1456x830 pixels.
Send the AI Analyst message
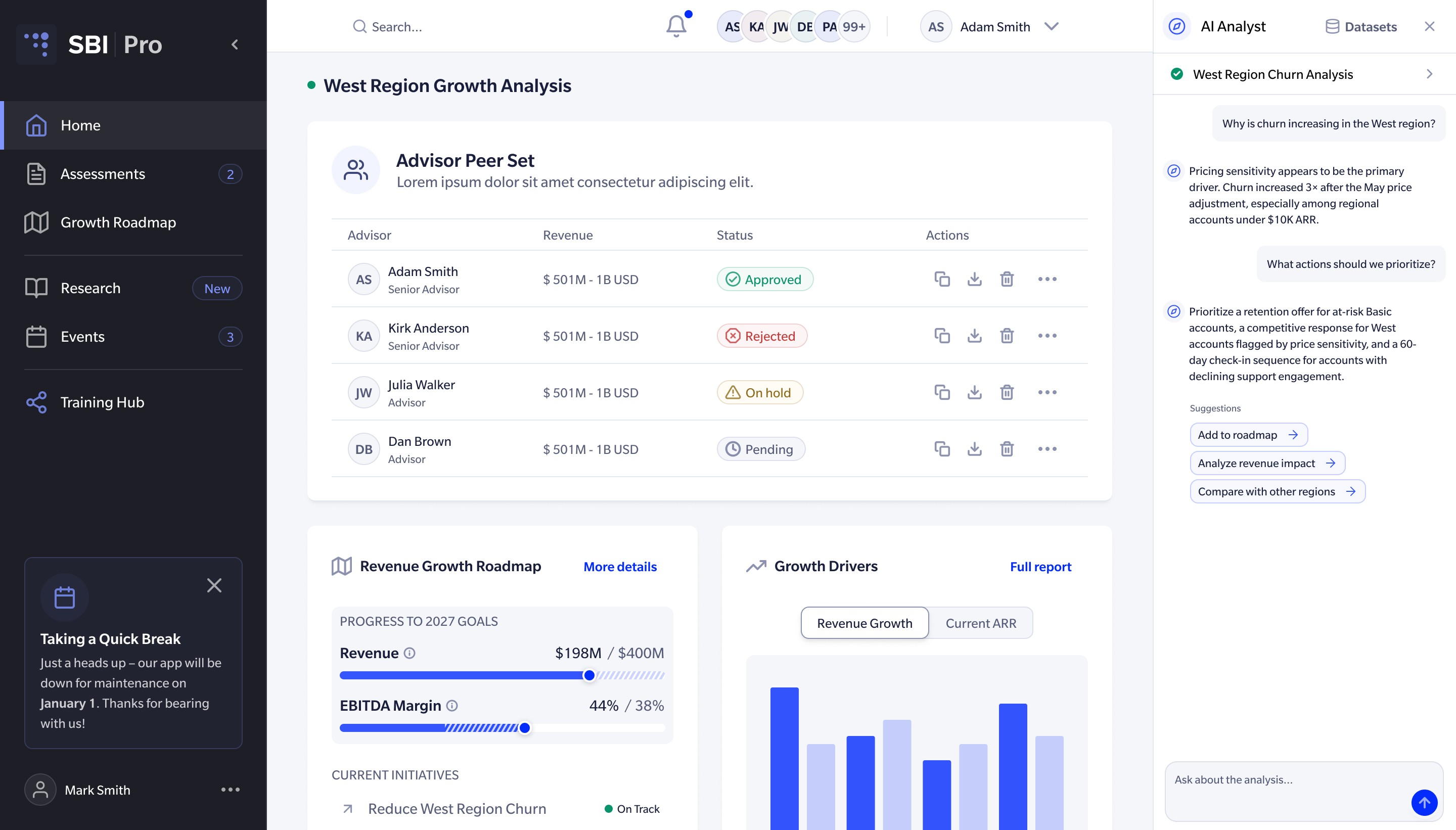1424,803
